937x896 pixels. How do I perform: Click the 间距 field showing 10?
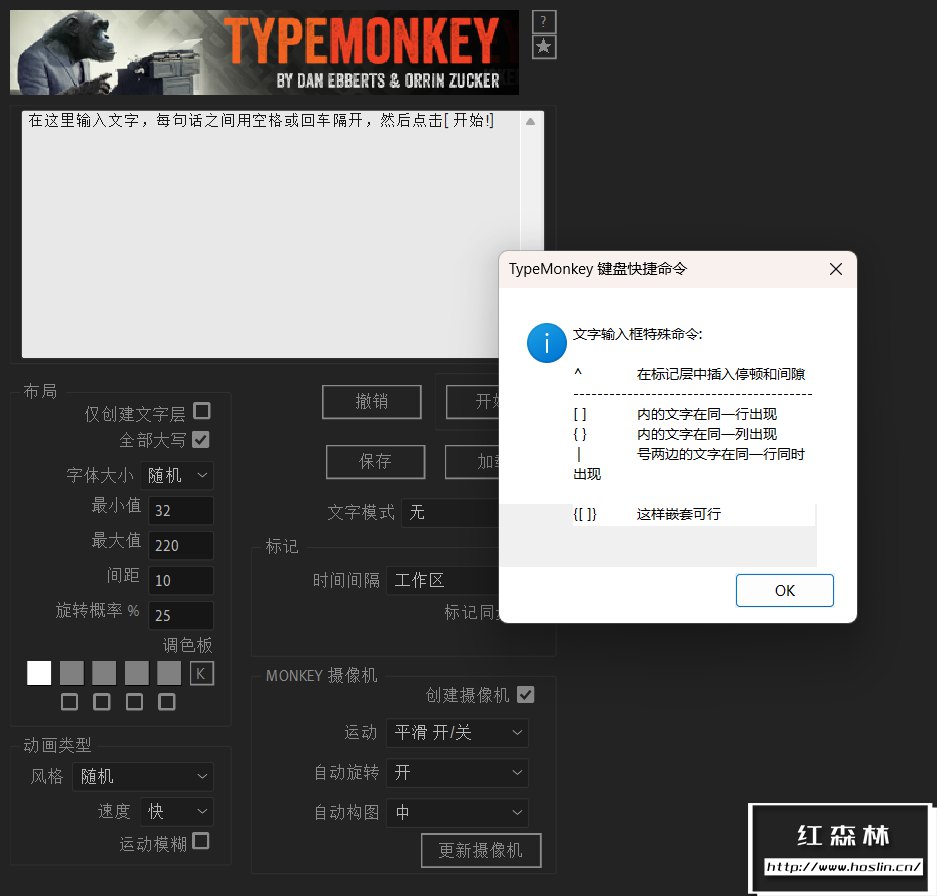(x=180, y=580)
